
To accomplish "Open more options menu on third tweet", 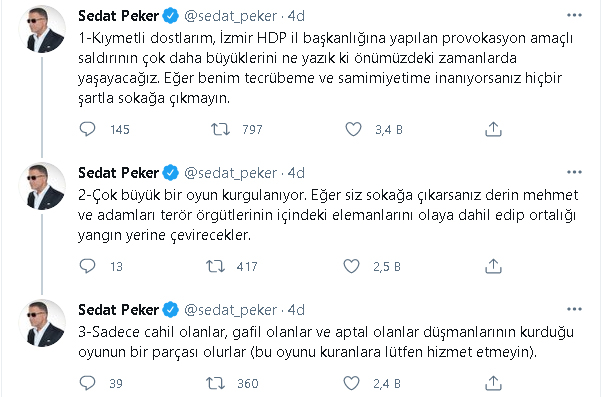I will pos(574,309).
